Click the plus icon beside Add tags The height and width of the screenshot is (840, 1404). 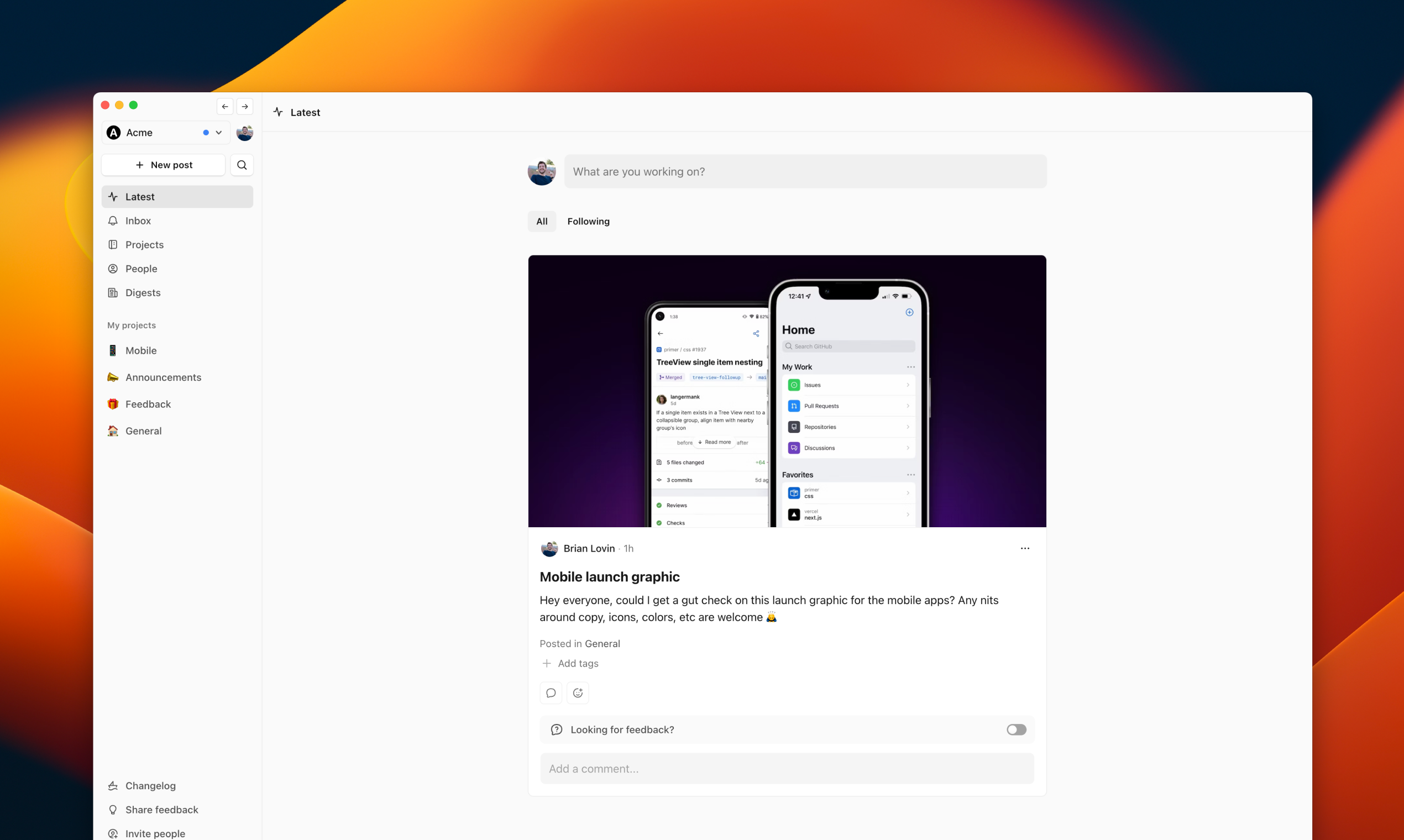coord(546,663)
